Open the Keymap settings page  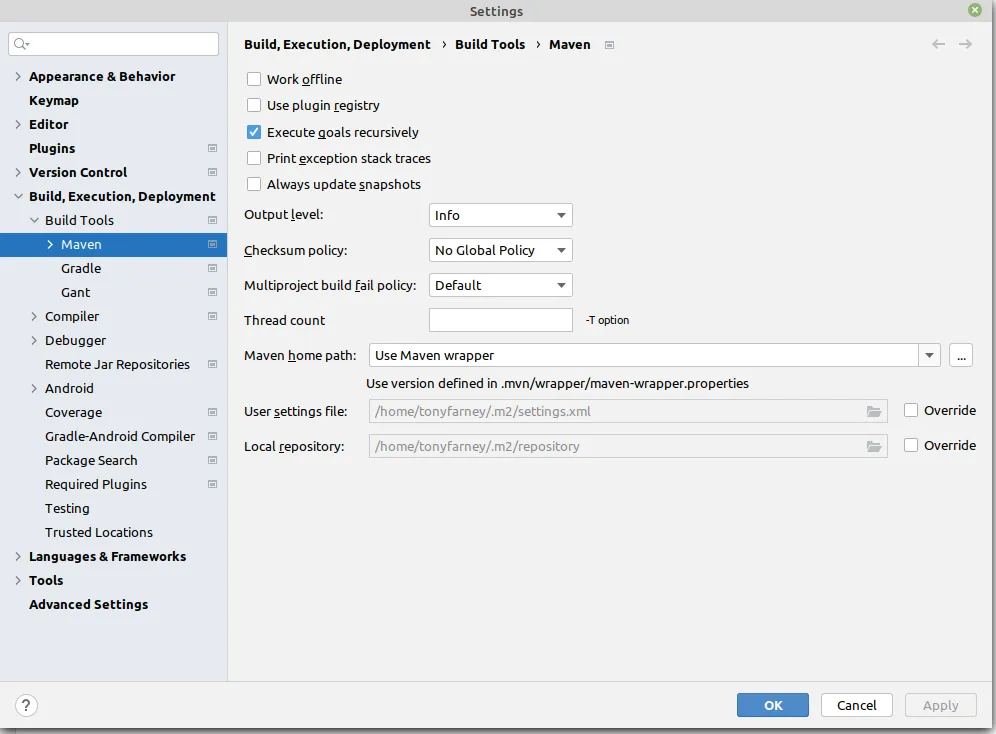54,100
